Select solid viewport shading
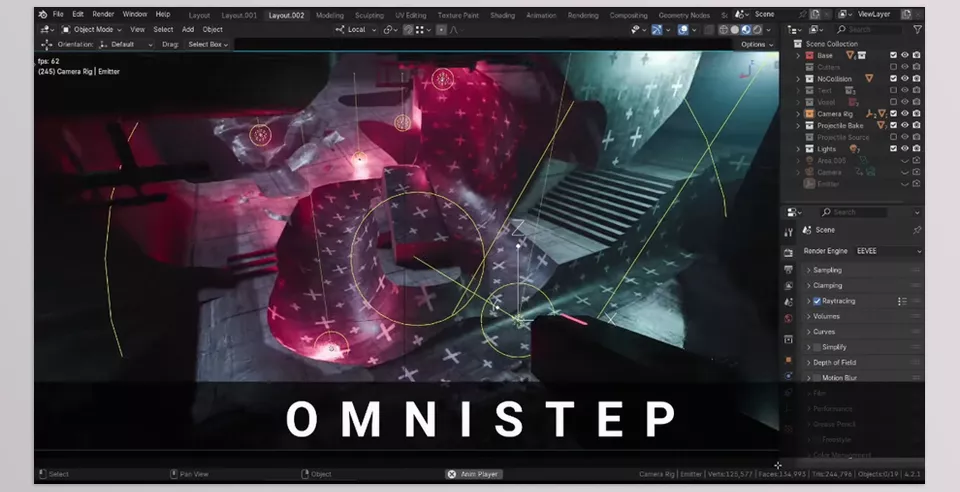 (735, 29)
